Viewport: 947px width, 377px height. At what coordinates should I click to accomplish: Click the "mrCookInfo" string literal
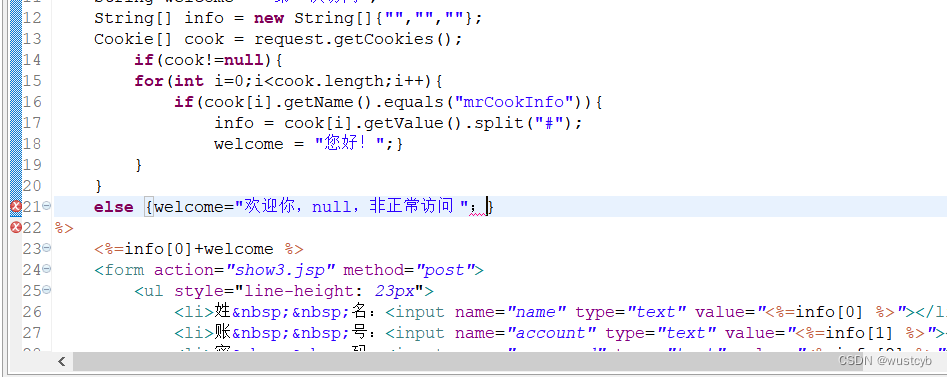tap(514, 102)
